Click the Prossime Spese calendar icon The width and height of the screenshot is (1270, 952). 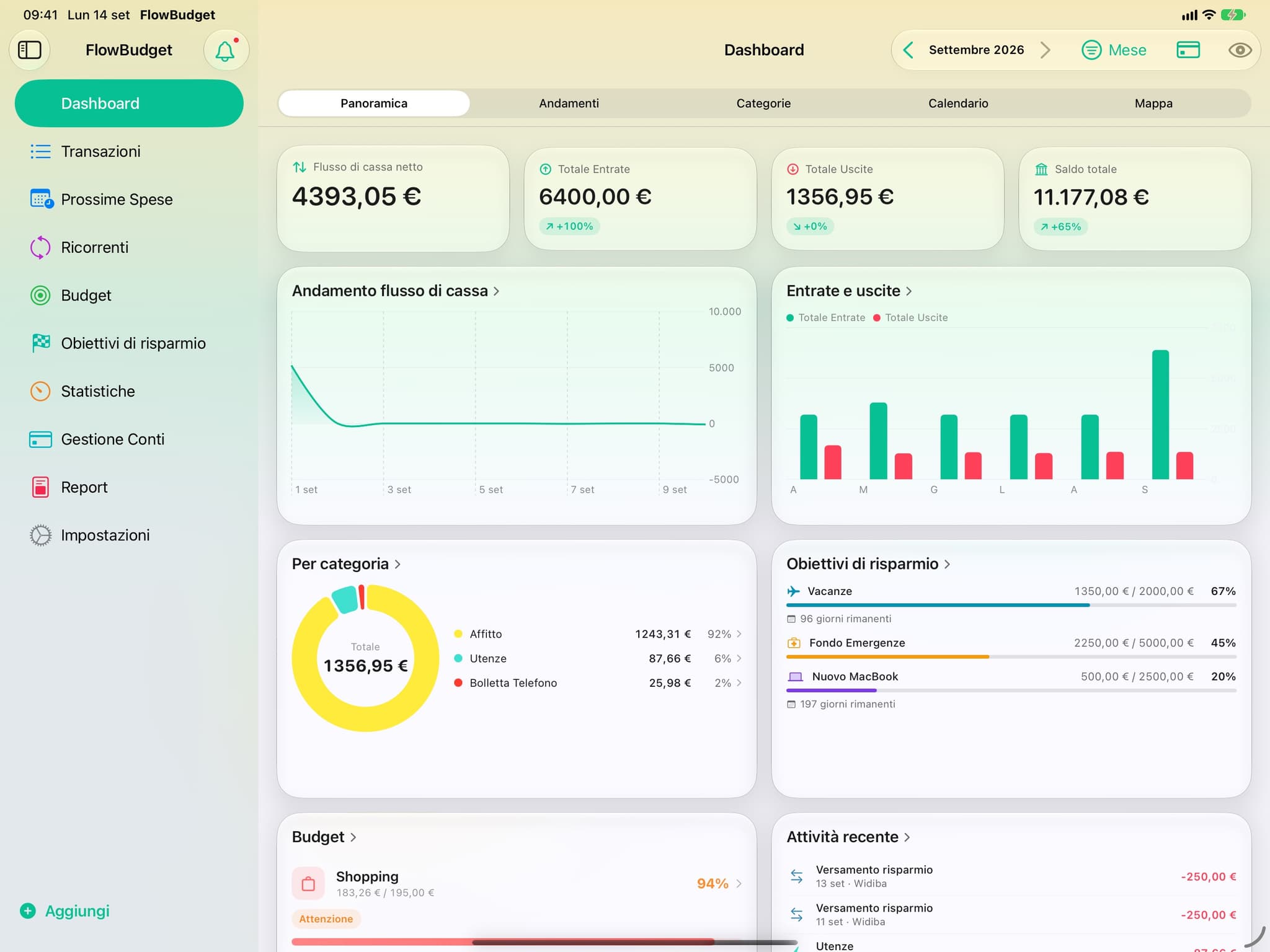pos(41,199)
